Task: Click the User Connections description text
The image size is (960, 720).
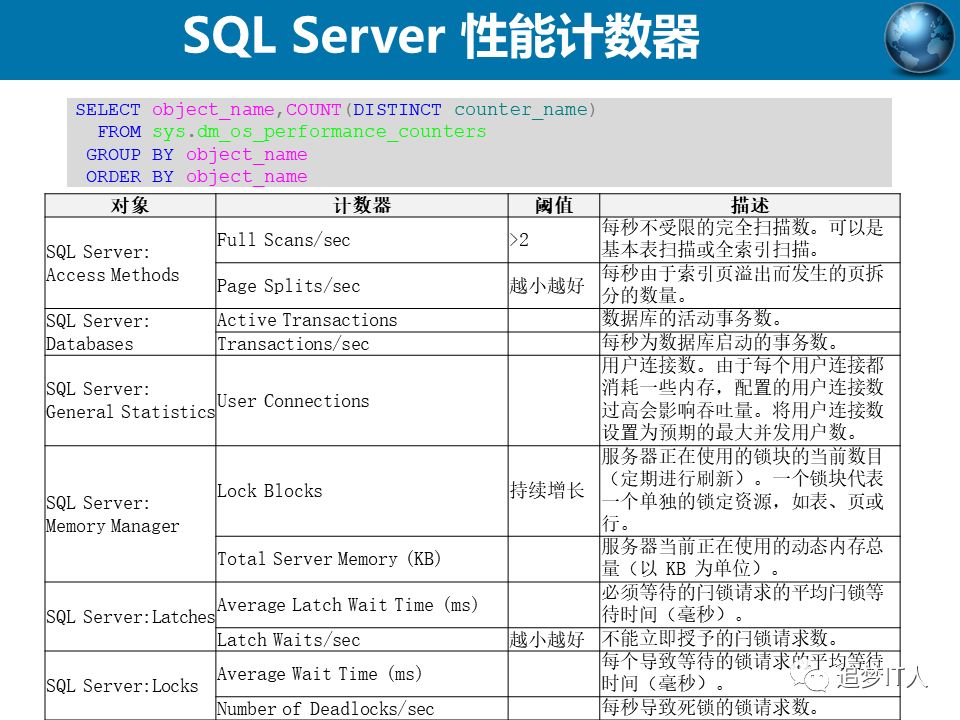Action: click(743, 399)
